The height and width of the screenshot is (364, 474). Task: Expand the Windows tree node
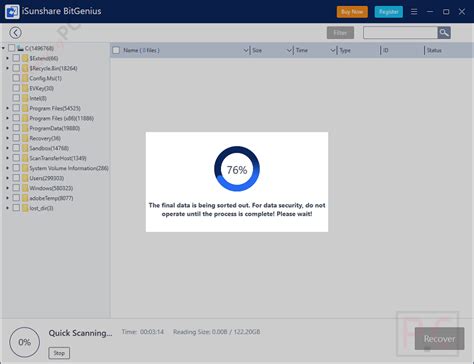[x=7, y=188]
